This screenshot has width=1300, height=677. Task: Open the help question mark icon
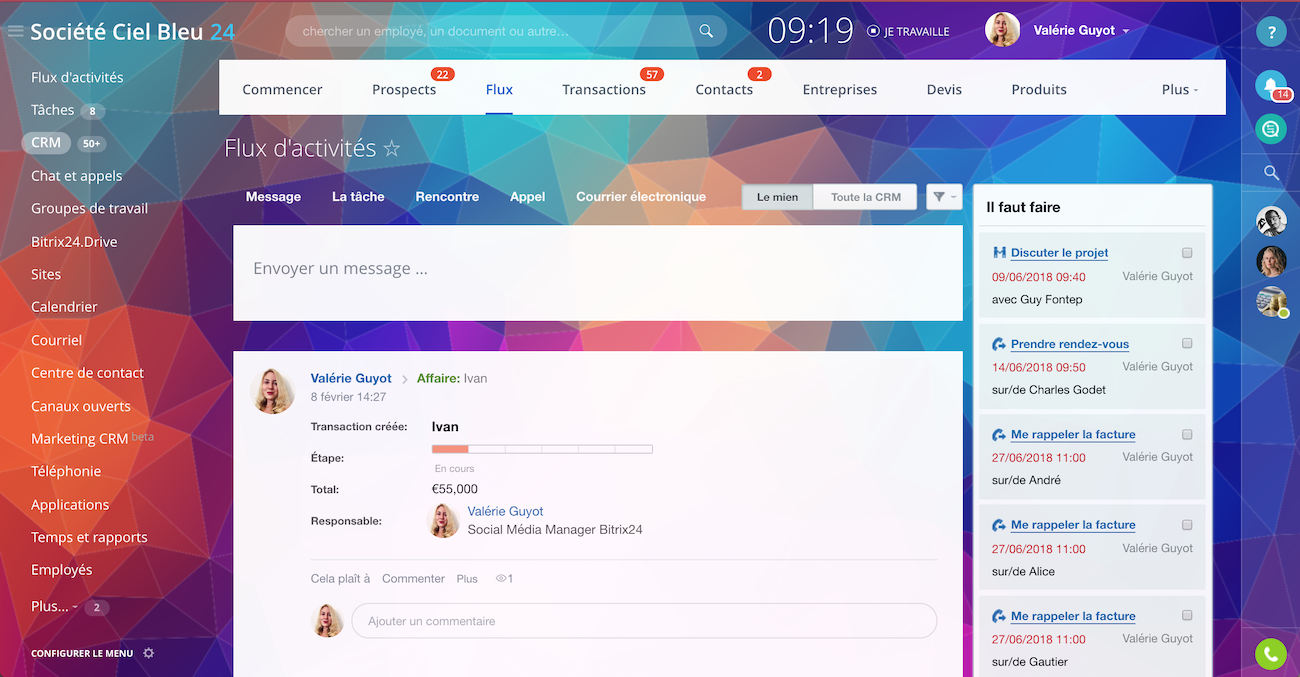[x=1271, y=32]
